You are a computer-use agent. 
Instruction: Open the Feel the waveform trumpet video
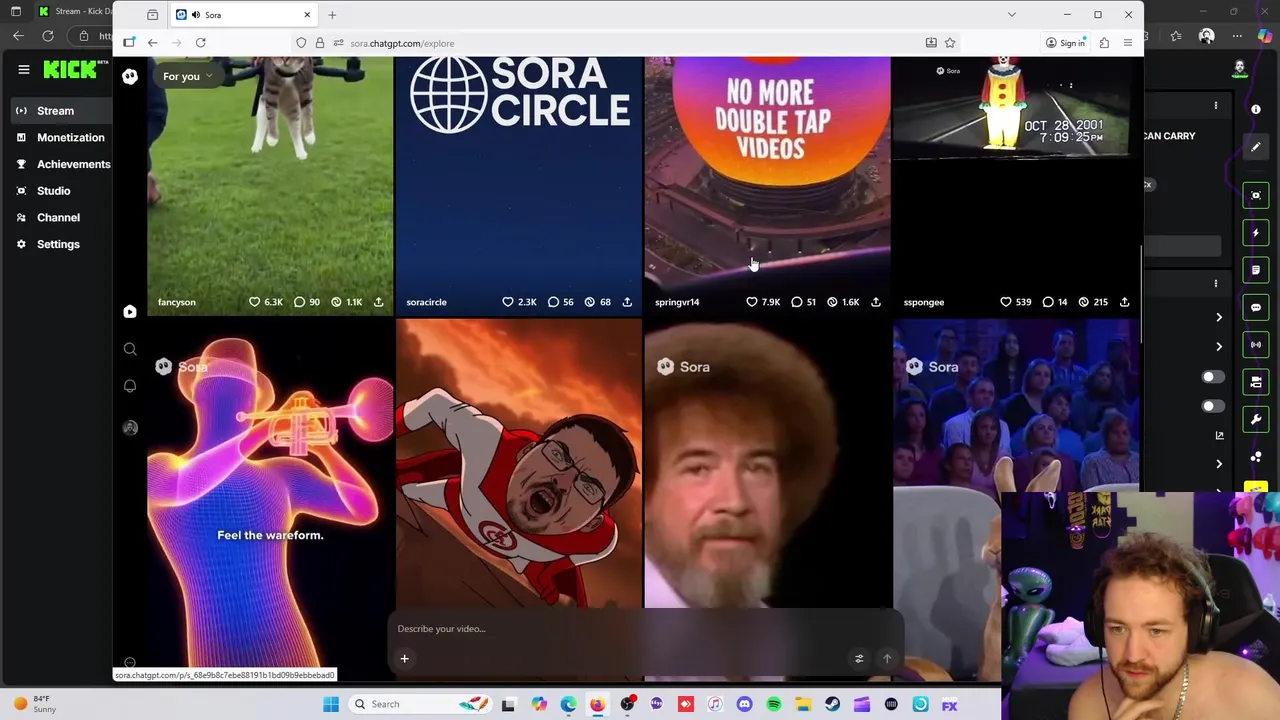[x=270, y=495]
